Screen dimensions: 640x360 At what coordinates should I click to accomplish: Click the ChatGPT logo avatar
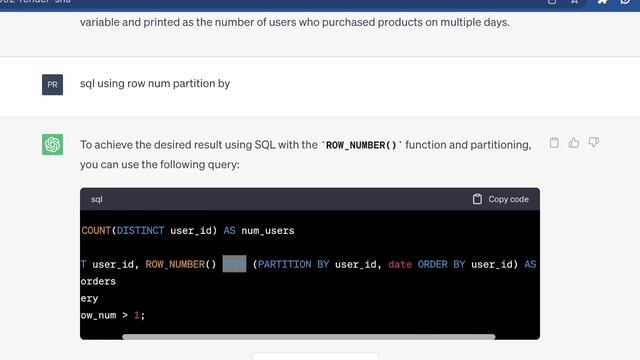[x=52, y=144]
